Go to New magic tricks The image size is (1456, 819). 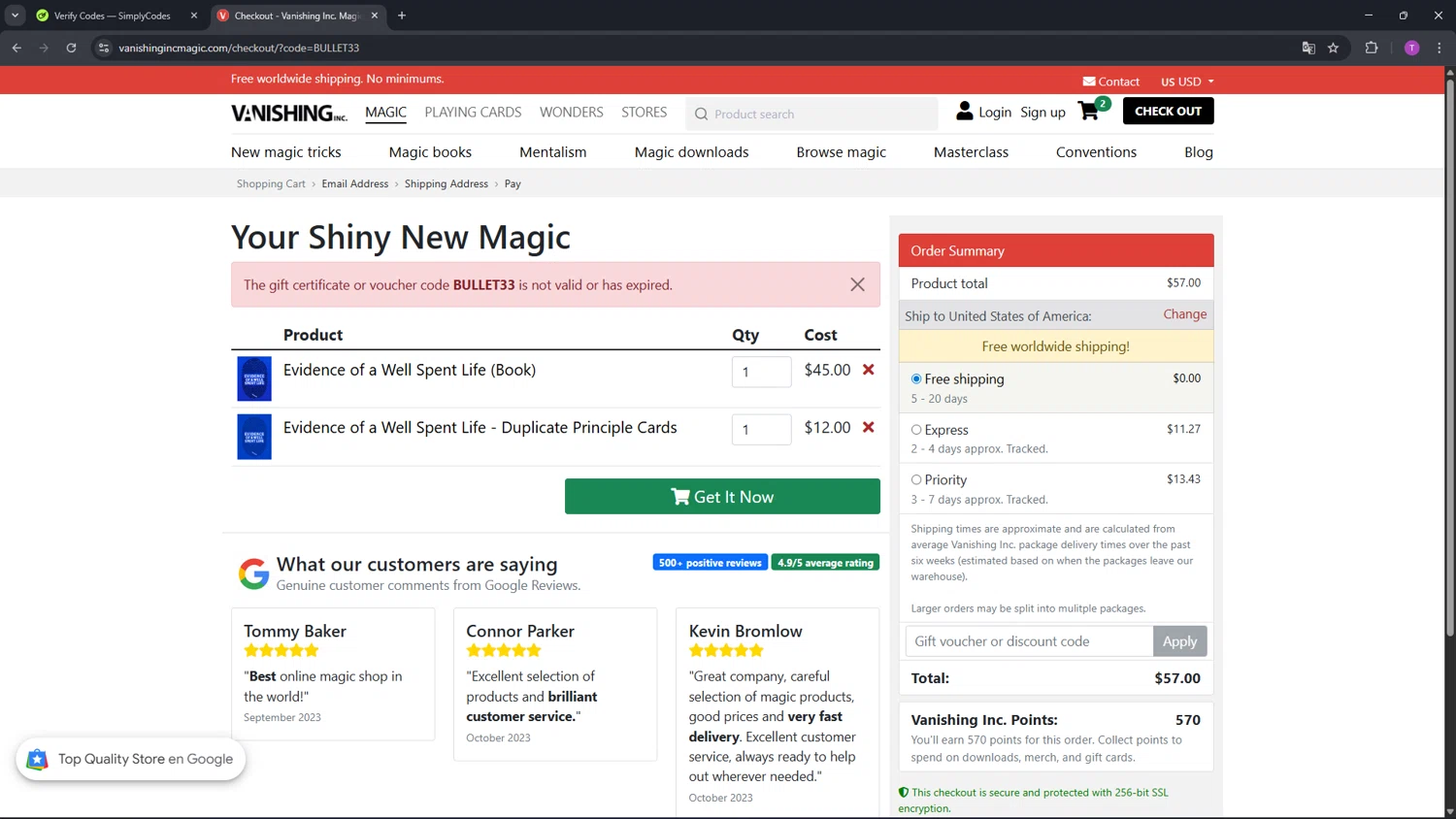point(286,152)
